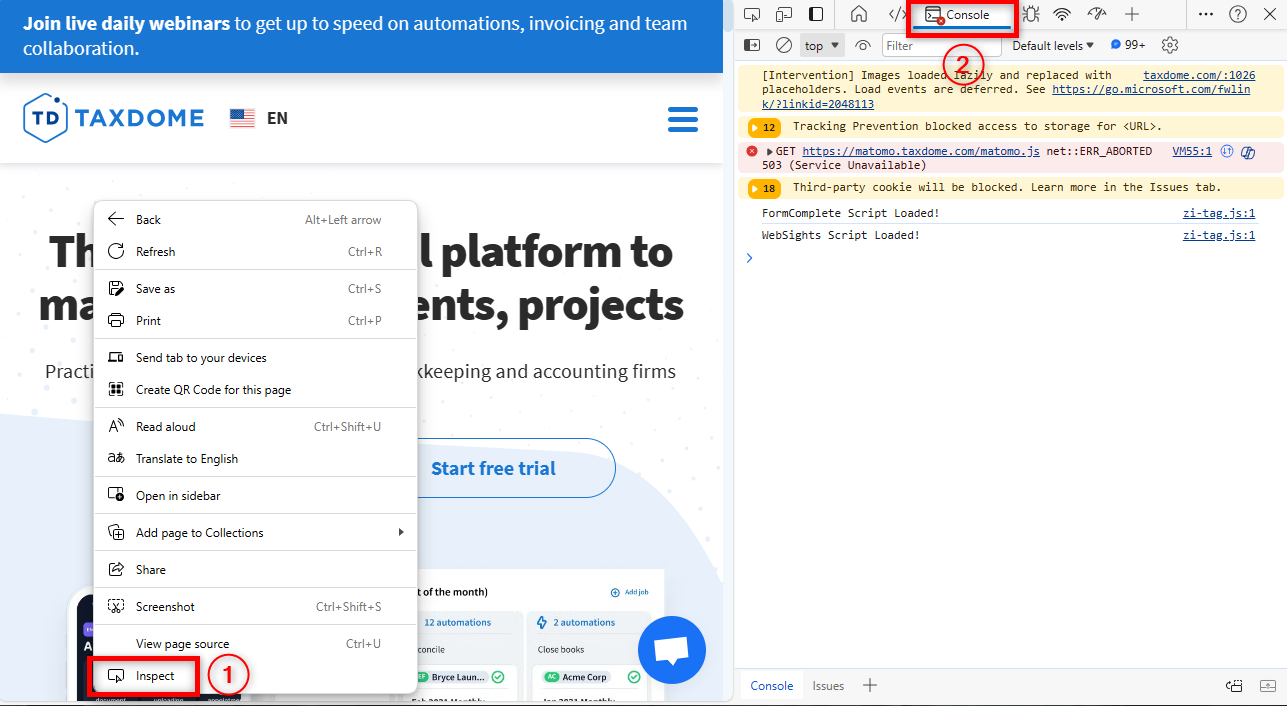1287x706 pixels.
Task: Open the Network wifi icon tab
Action: click(1062, 14)
